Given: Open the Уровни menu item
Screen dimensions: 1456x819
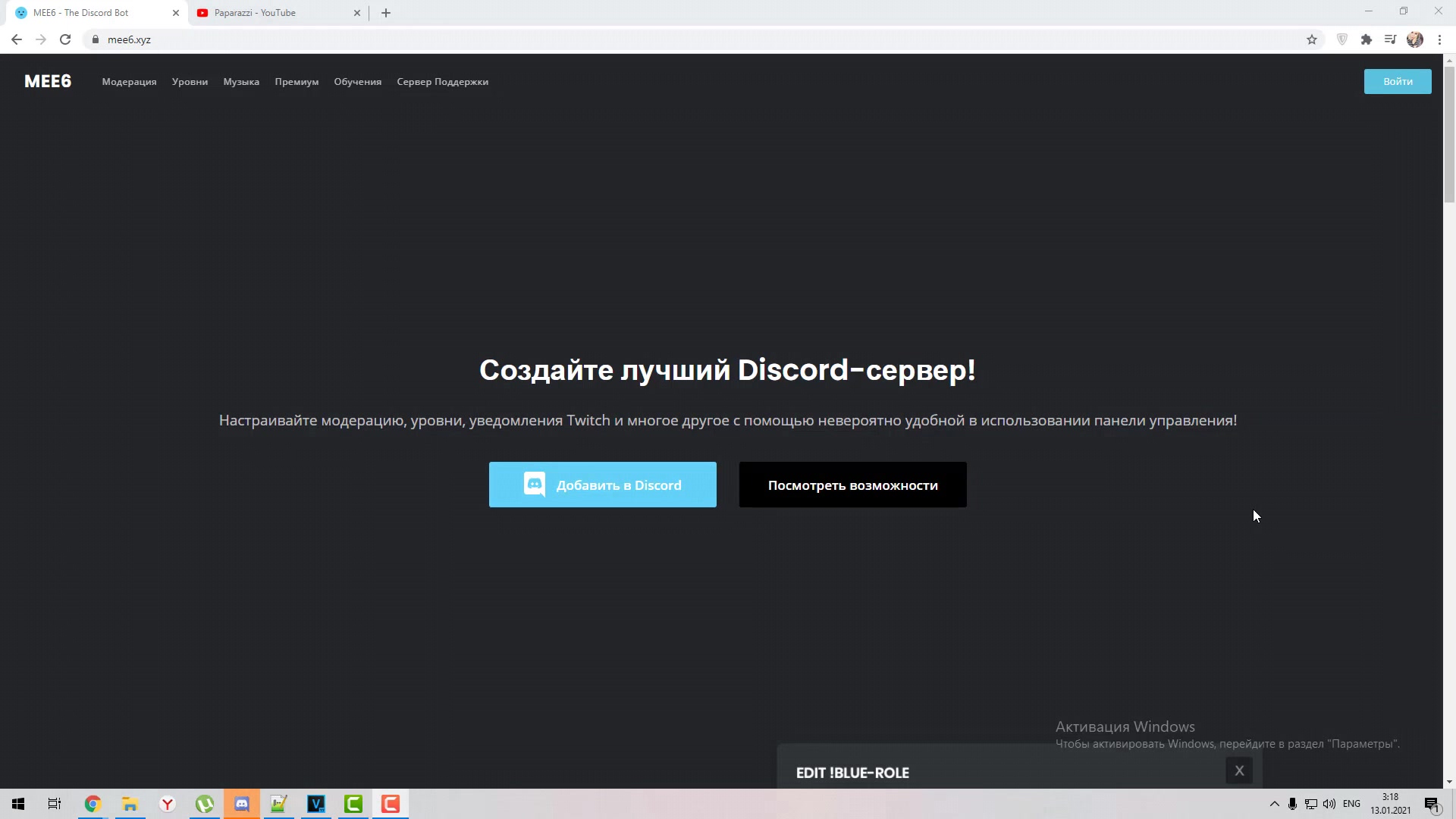Looking at the screenshot, I should pos(190,82).
